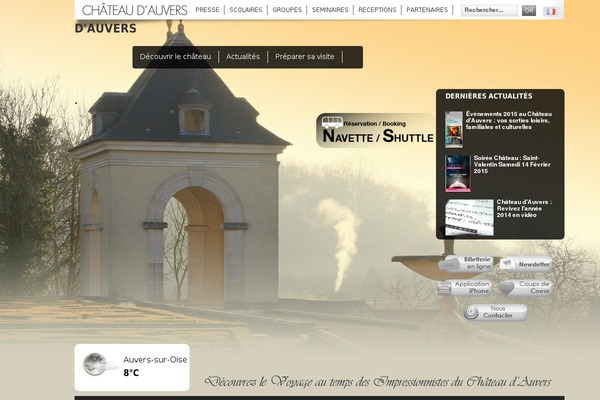The height and width of the screenshot is (400, 600).
Task: Click the heart icon on Coups de Coeur
Action: tap(506, 288)
